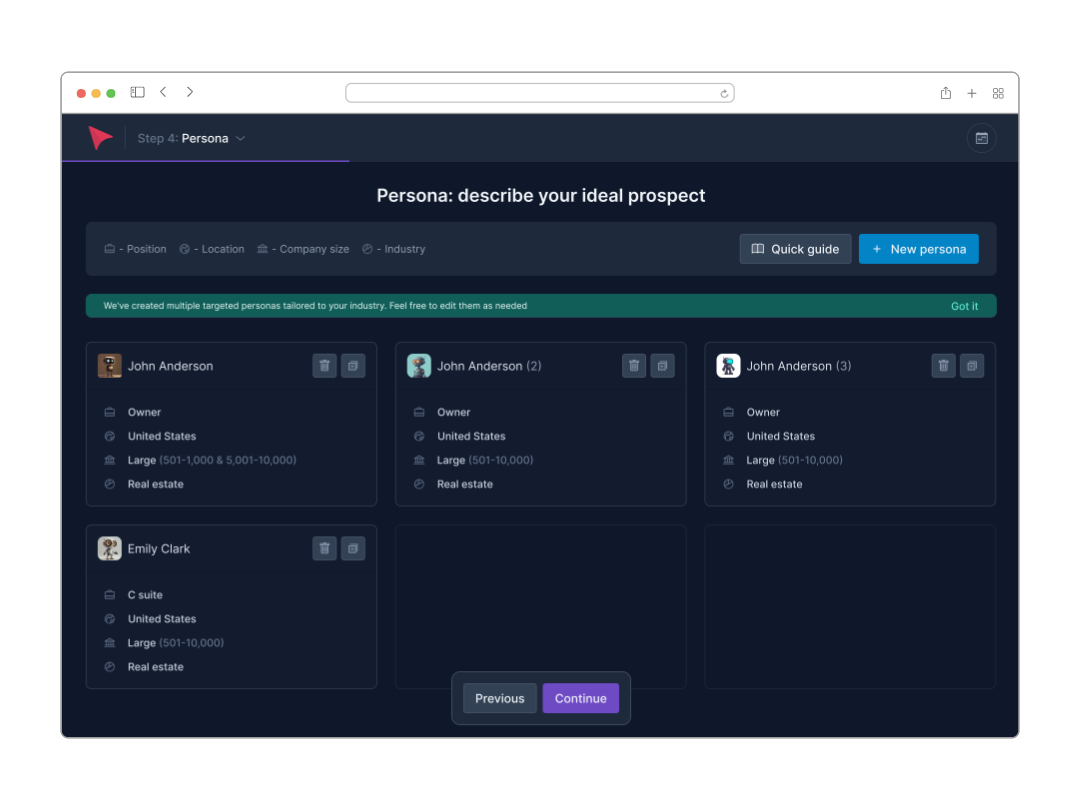
Task: Click the Company size building icon in the legend
Action: click(x=262, y=248)
